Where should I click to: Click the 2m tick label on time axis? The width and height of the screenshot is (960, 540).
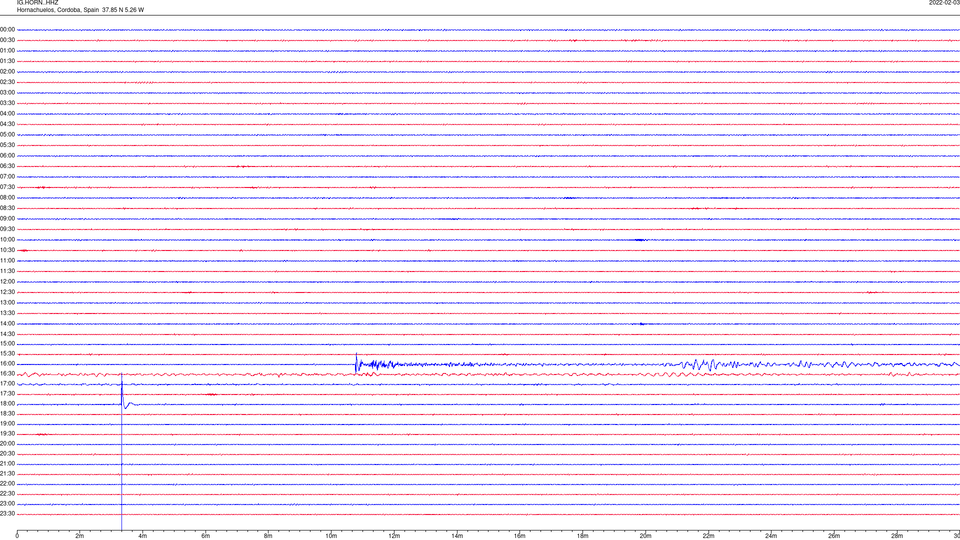pyautogui.click(x=80, y=536)
